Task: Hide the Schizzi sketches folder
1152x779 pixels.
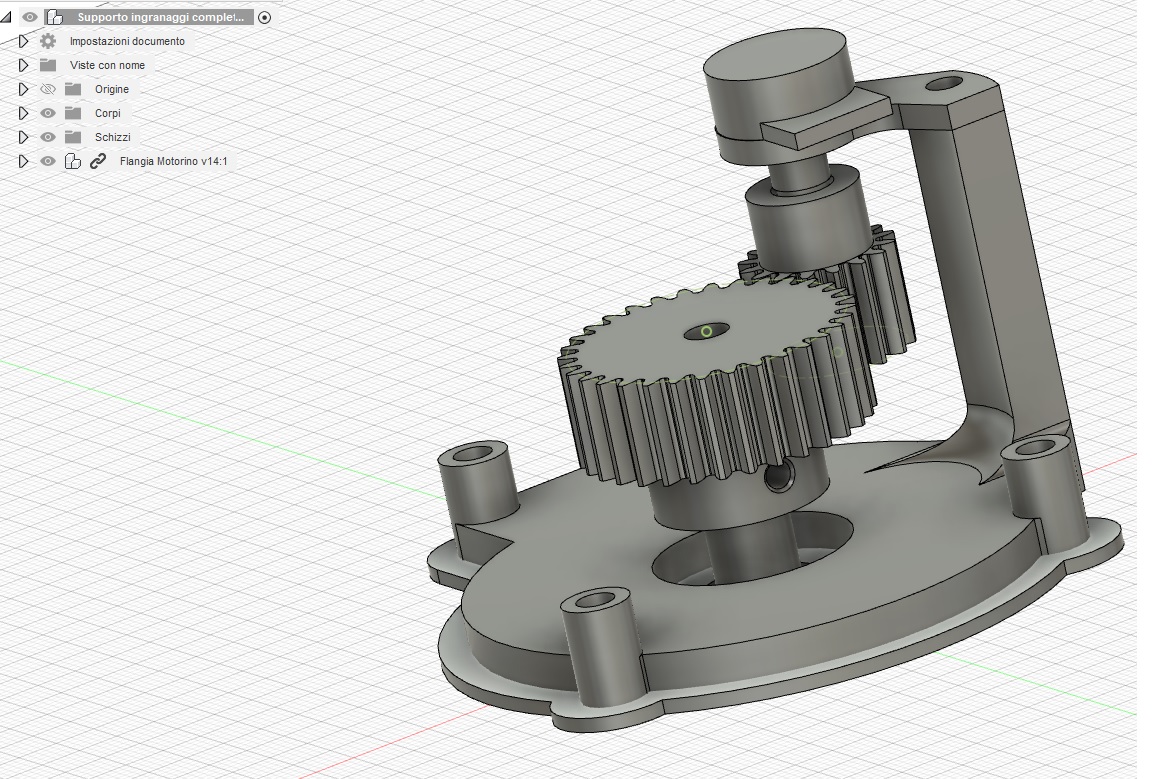Action: (48, 137)
